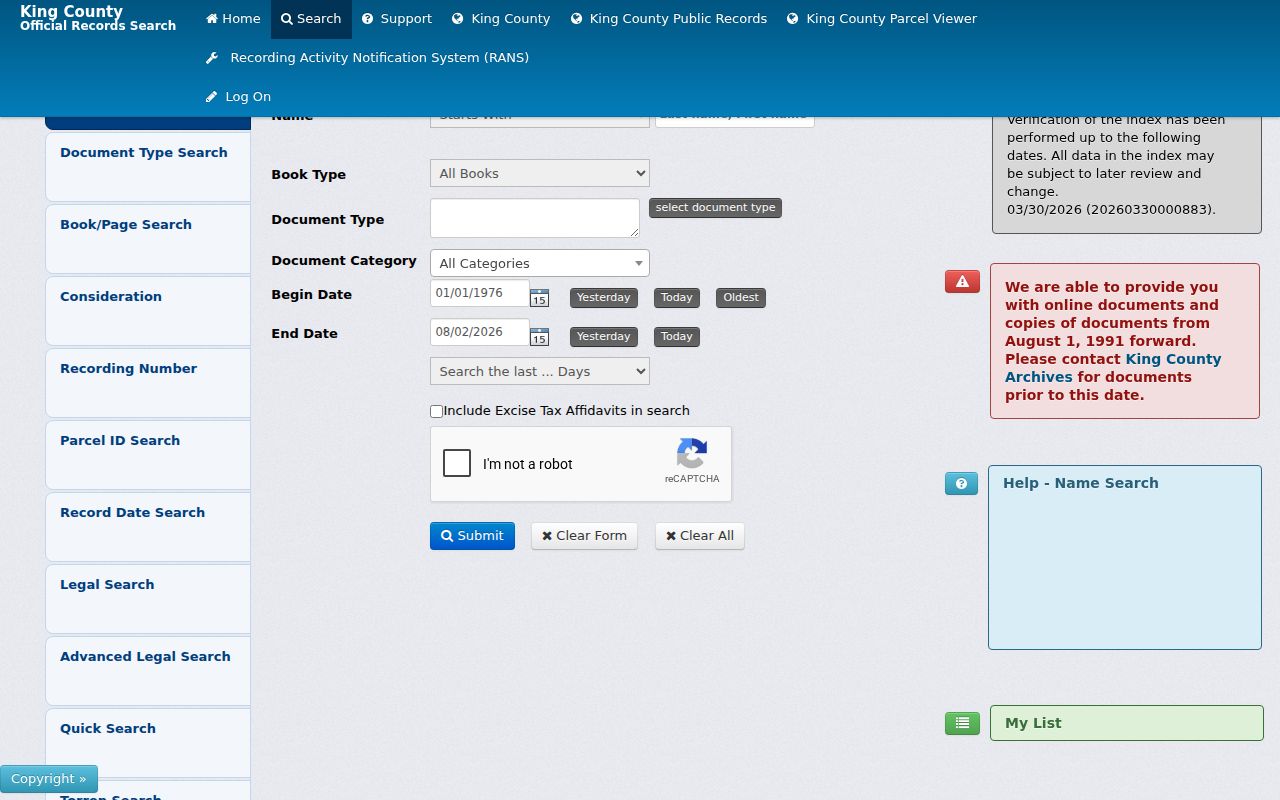Image resolution: width=1280 pixels, height=800 pixels.
Task: Click the reCAPTCHA logo icon
Action: pos(692,454)
